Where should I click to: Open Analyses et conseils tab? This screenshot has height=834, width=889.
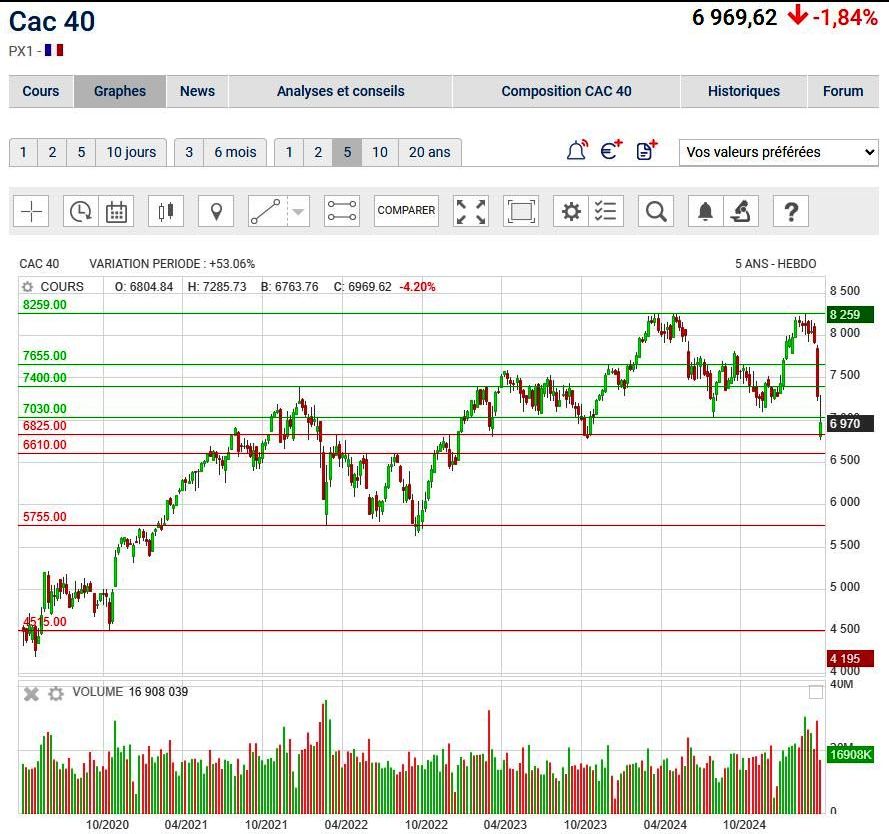[x=340, y=91]
